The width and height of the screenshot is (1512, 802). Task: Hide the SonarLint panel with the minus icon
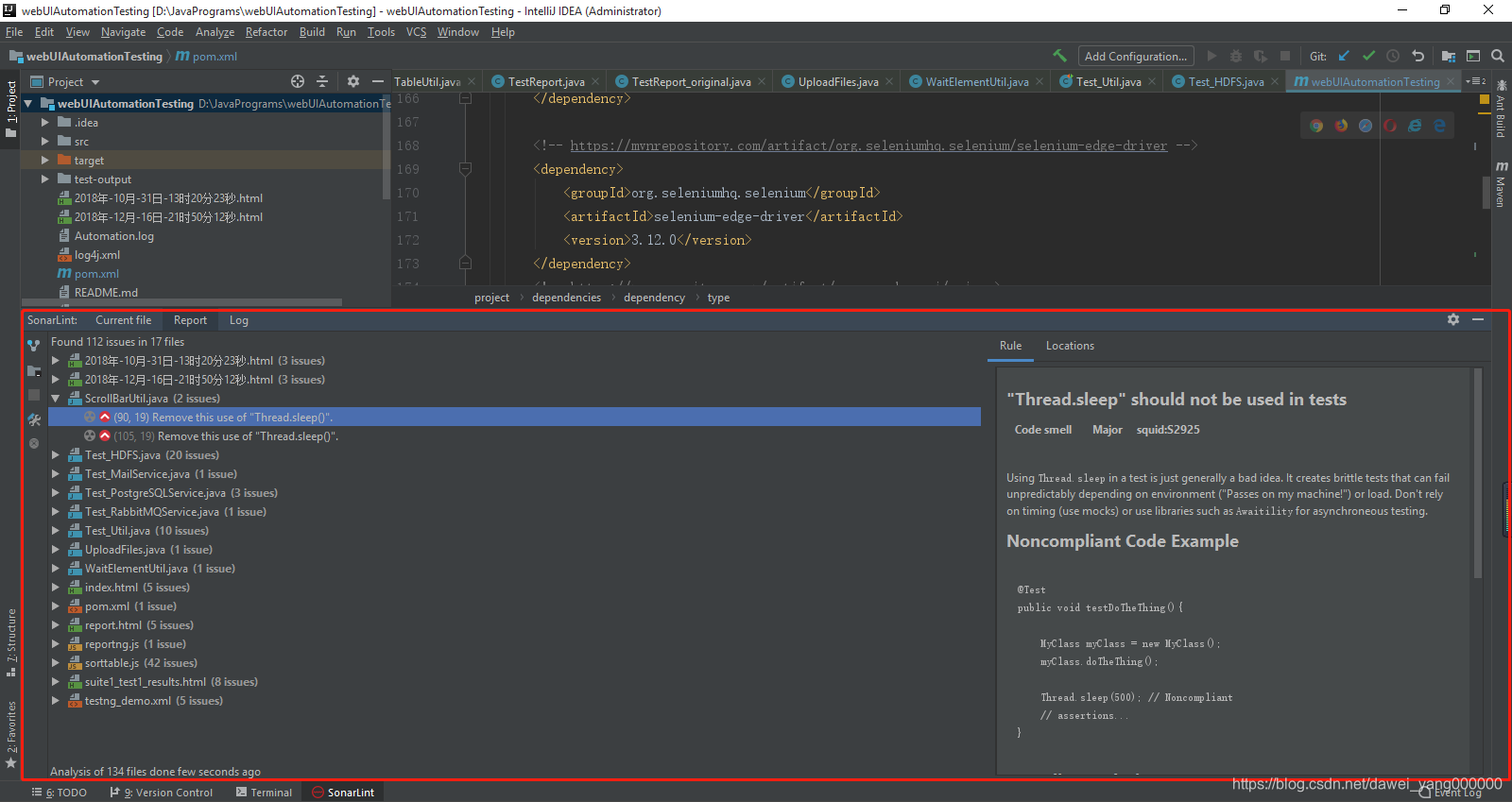[1478, 319]
